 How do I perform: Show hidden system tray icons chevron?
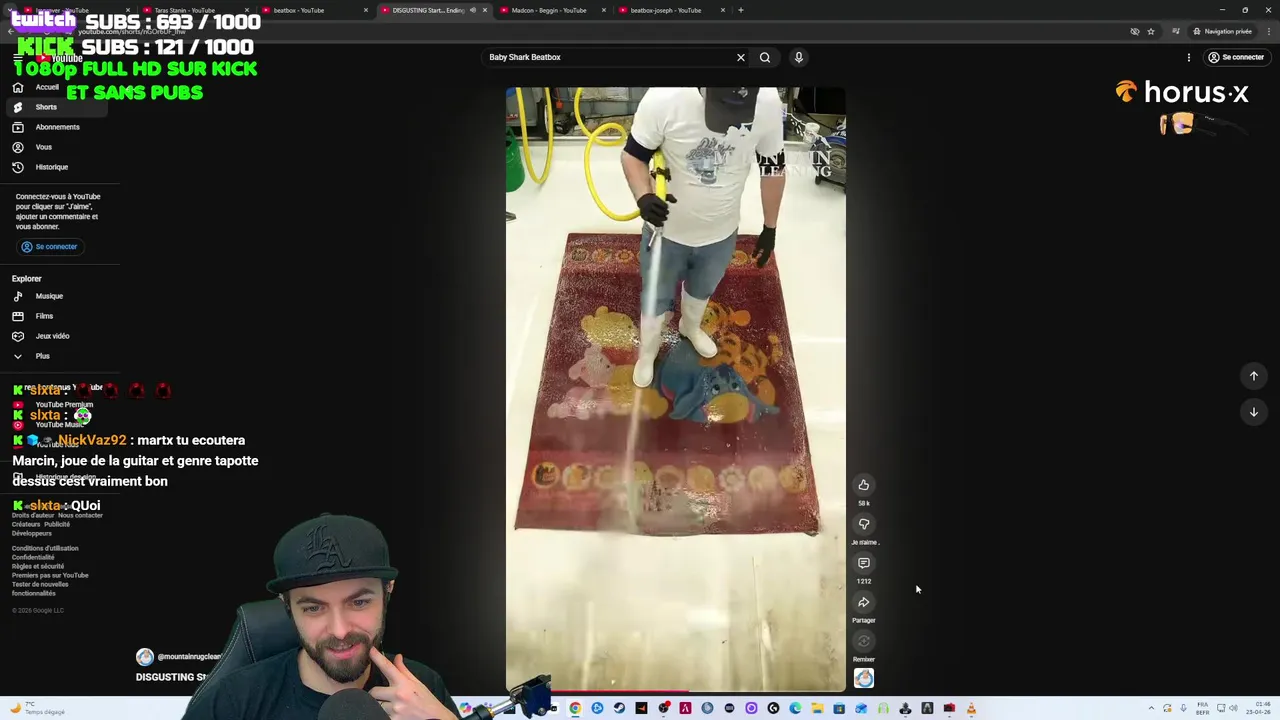click(x=1150, y=709)
